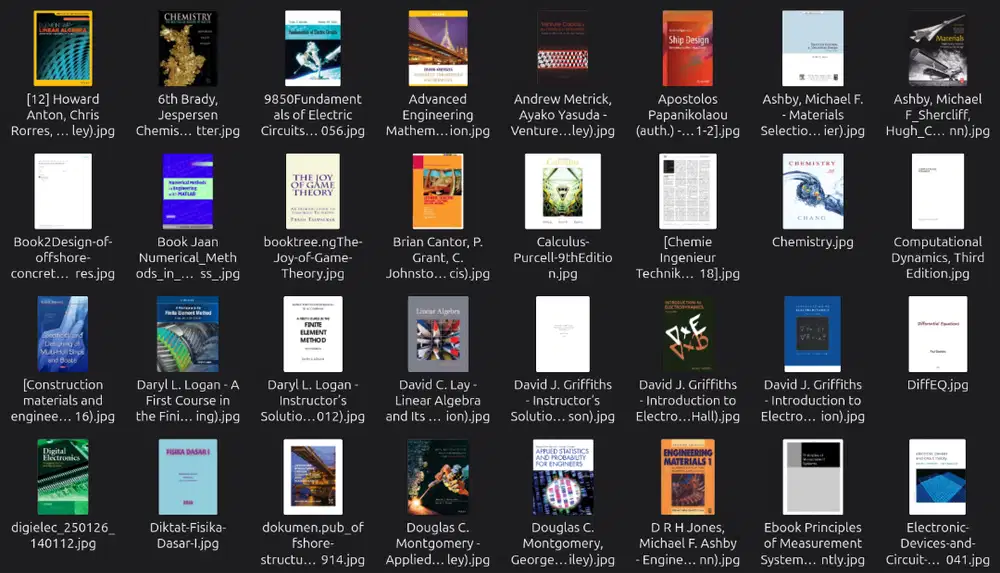This screenshot has height=573, width=1000.
Task: Select the Multi-Hull Ships and Boats cover
Action: [x=62, y=334]
